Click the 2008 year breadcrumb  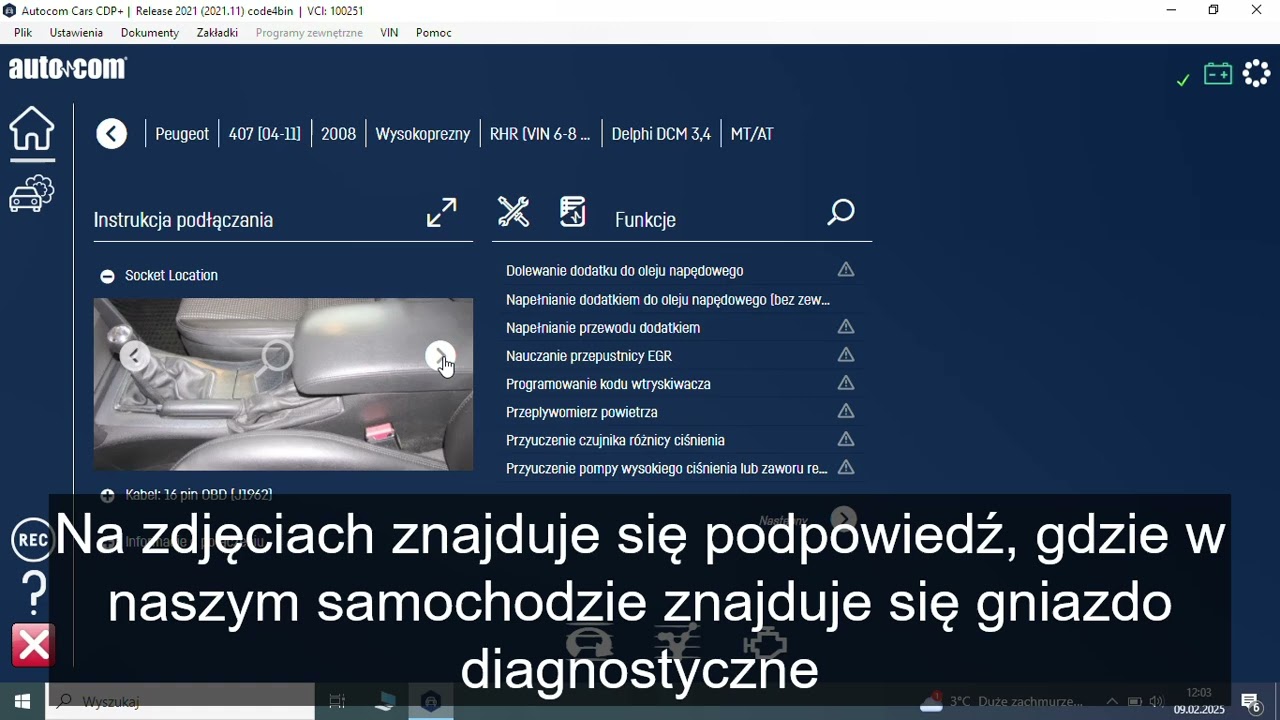tap(338, 134)
